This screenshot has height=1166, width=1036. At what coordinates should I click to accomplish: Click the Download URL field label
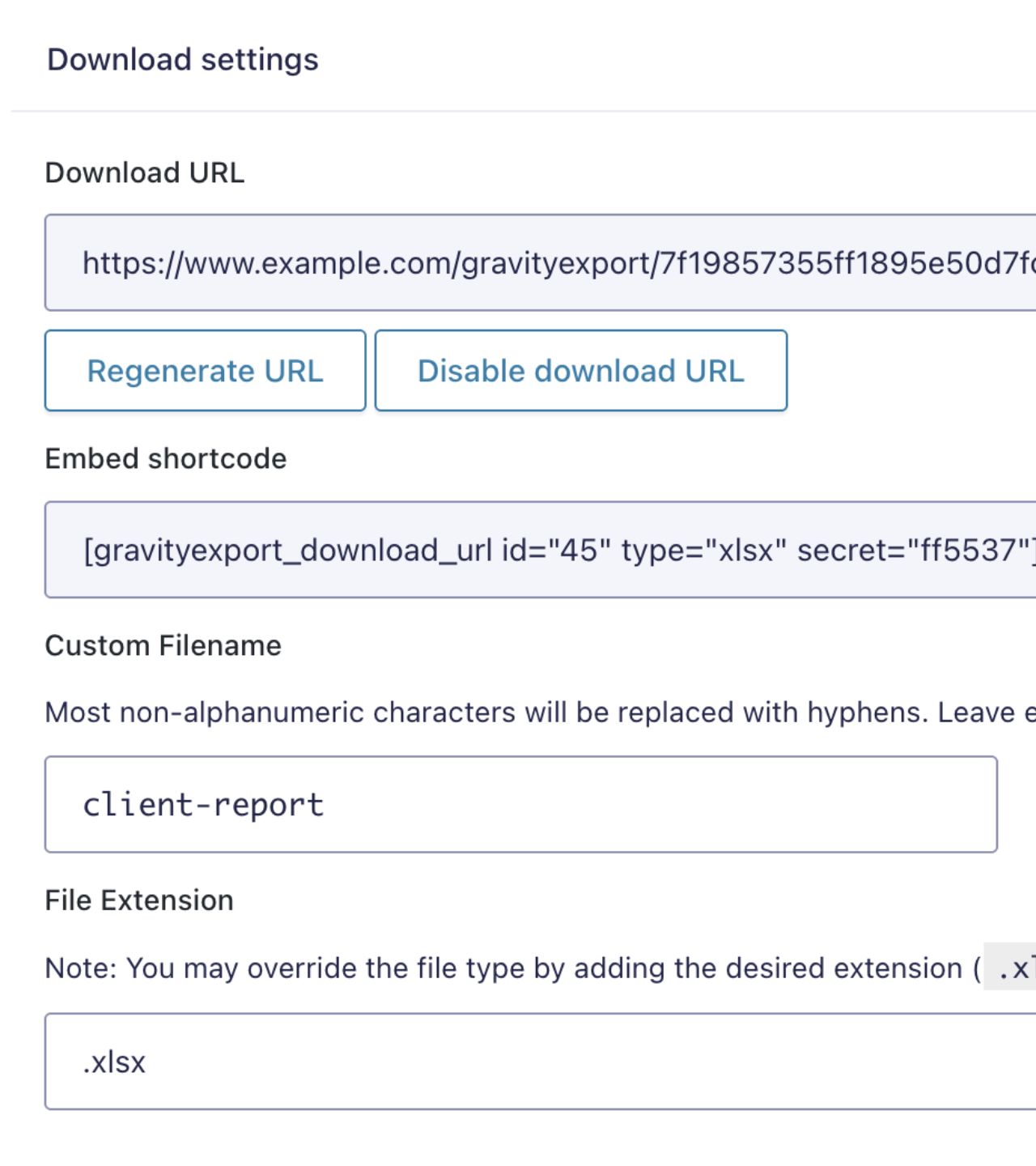point(145,172)
